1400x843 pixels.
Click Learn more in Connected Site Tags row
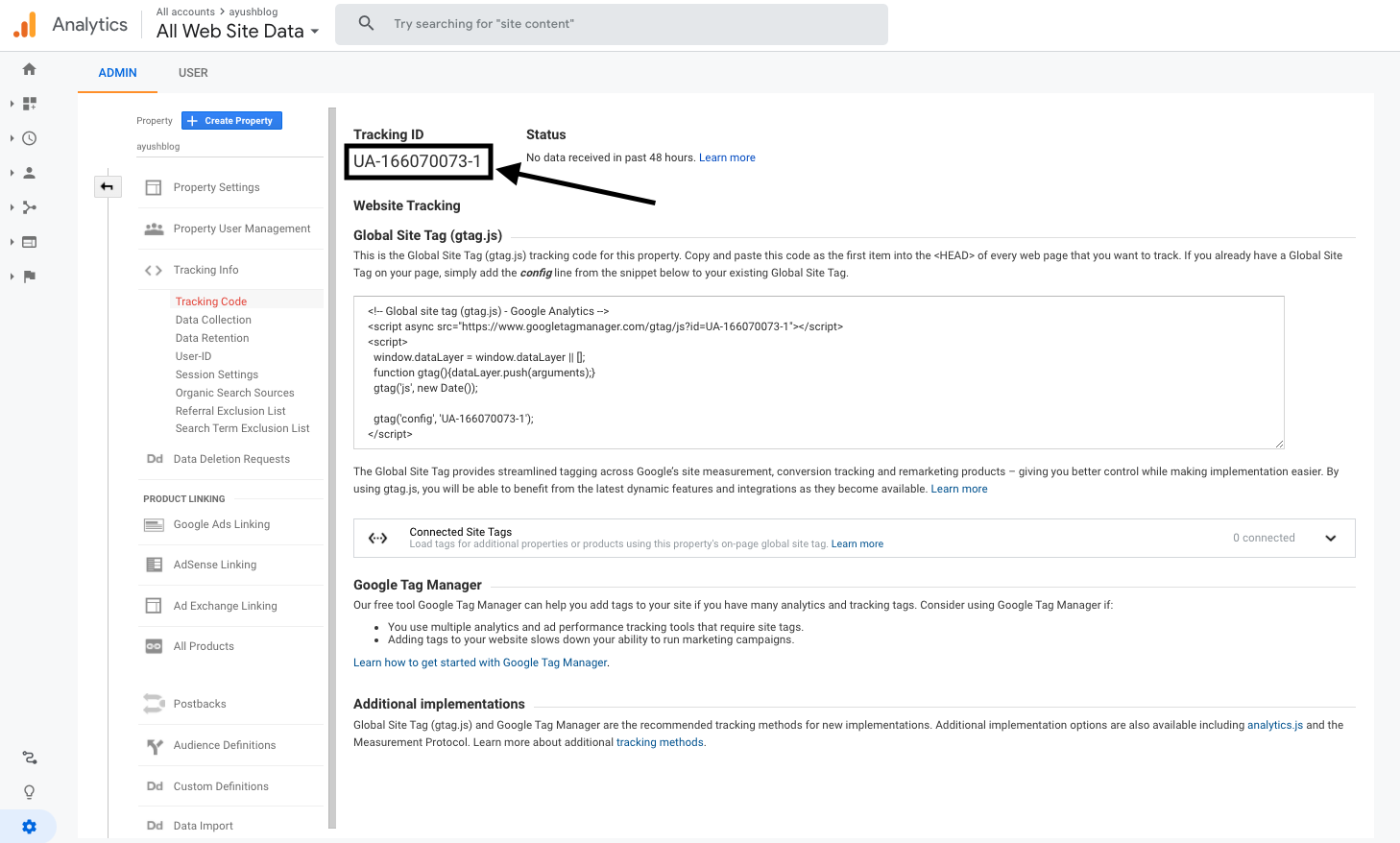[x=857, y=544]
